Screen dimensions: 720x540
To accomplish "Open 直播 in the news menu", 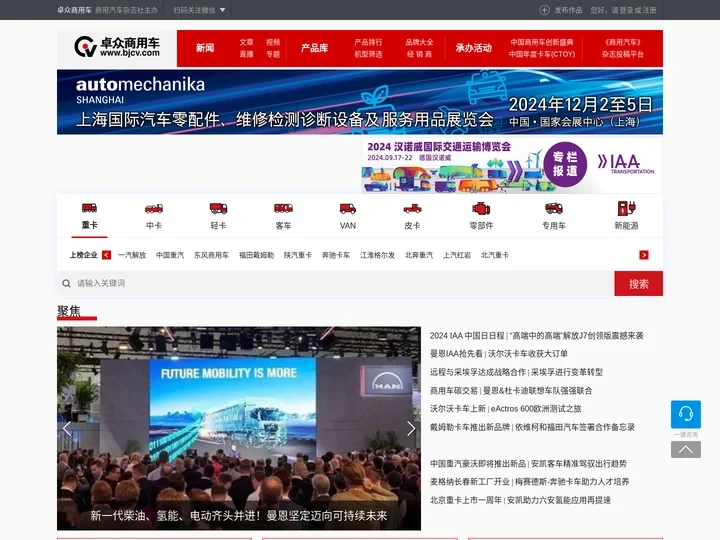I will point(247,54).
